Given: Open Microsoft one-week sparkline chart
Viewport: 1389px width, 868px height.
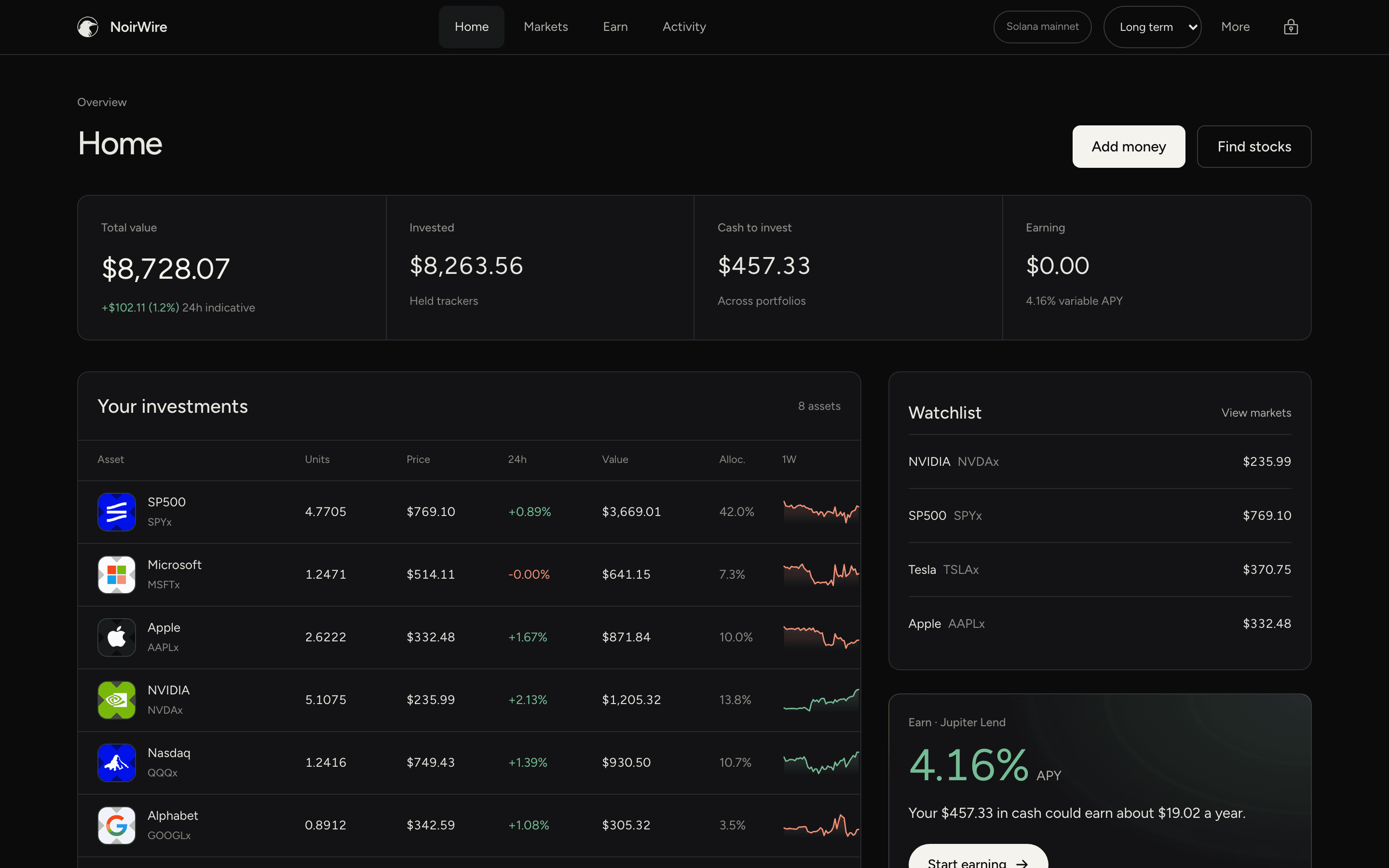Looking at the screenshot, I should click(821, 574).
